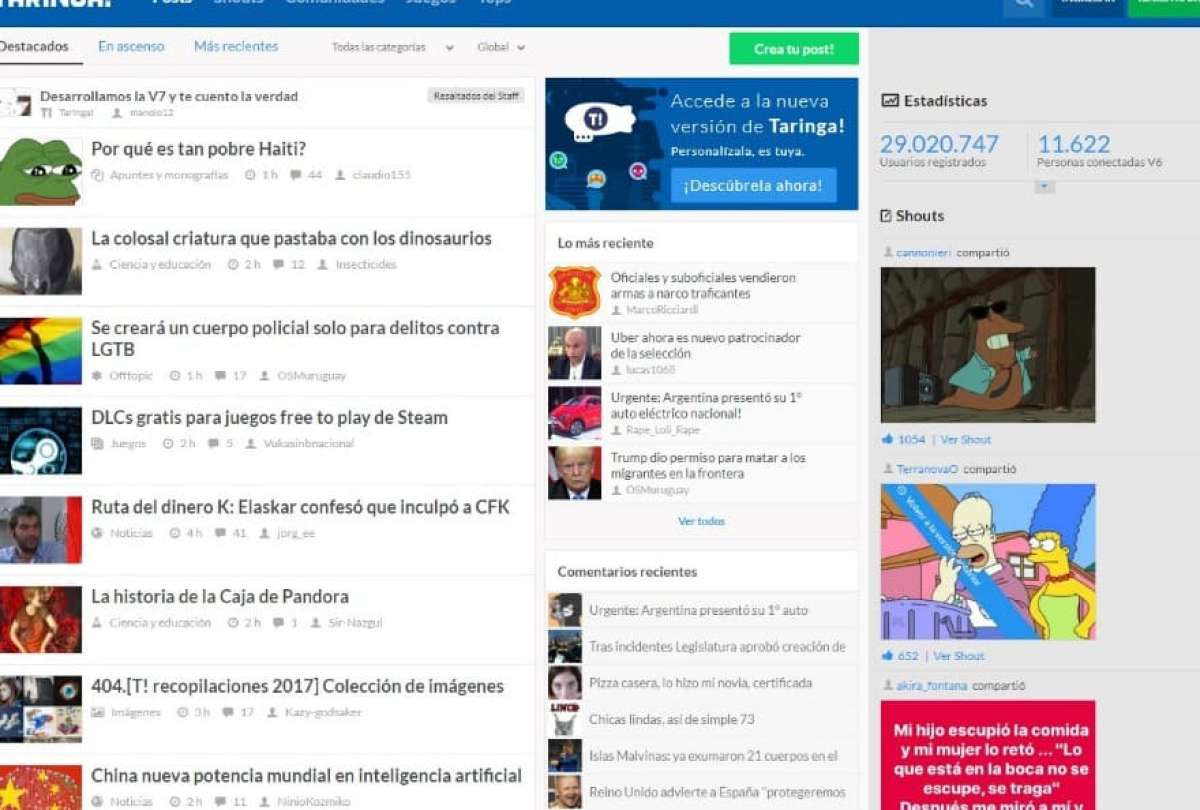The width and height of the screenshot is (1200, 810).
Task: Open 'Ver Shout' link under cannonieri's image
Action: [965, 440]
